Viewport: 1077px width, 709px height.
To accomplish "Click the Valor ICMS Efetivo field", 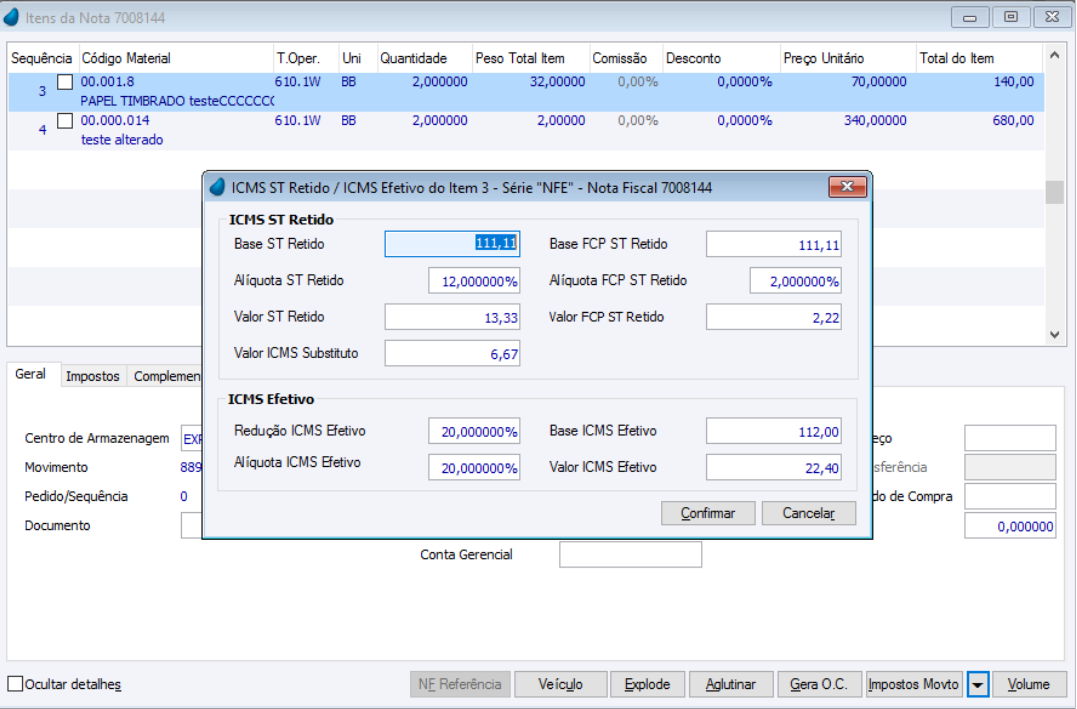I will point(773,468).
